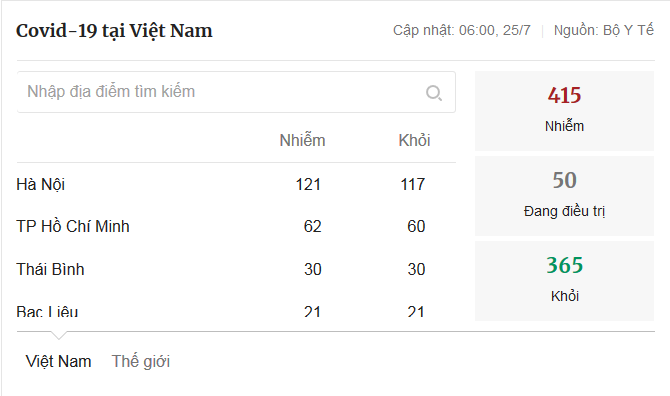Focus the location search input field
This screenshot has width=670, height=396.
pos(236,92)
